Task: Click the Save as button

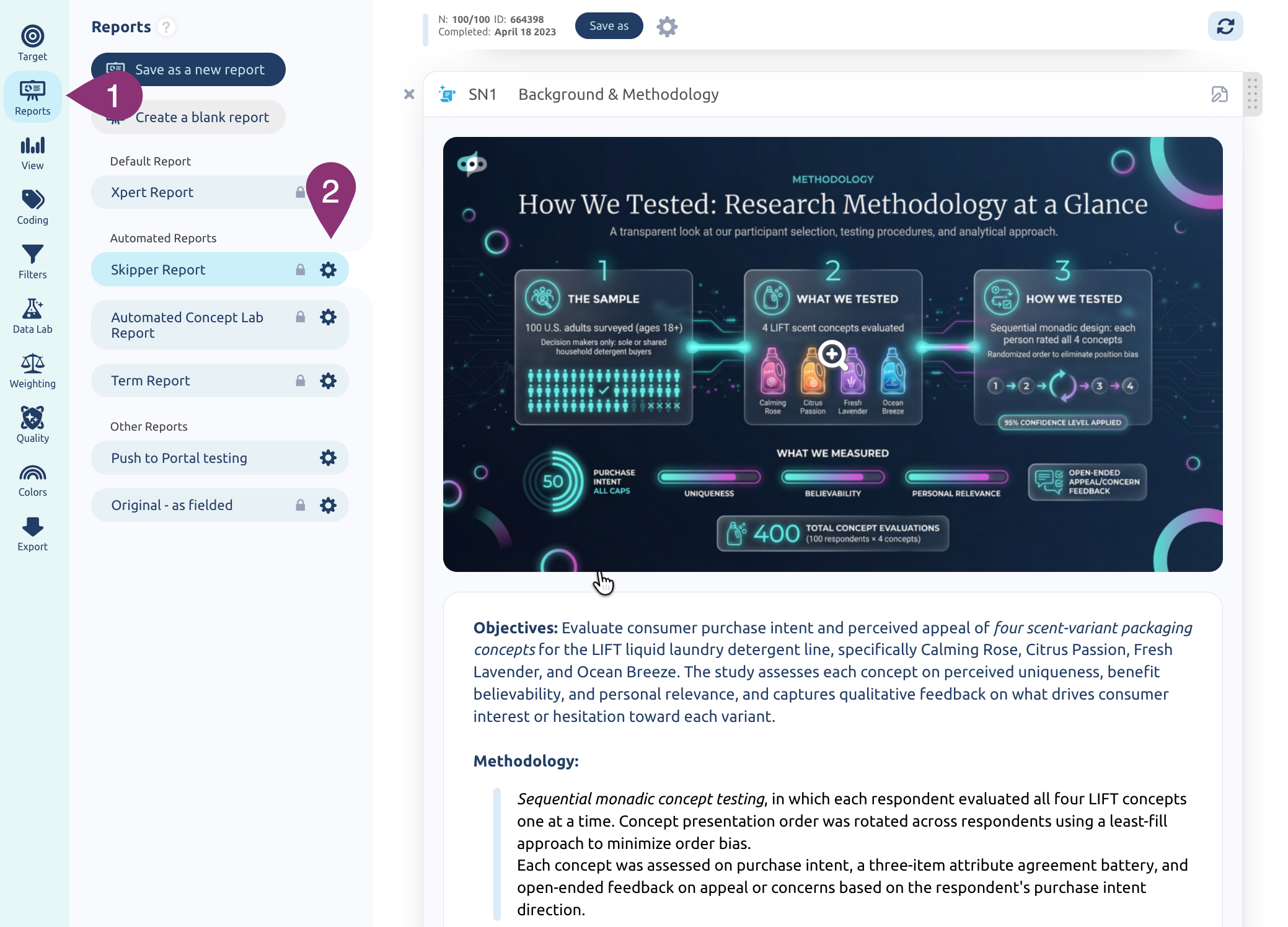Action: 609,26
